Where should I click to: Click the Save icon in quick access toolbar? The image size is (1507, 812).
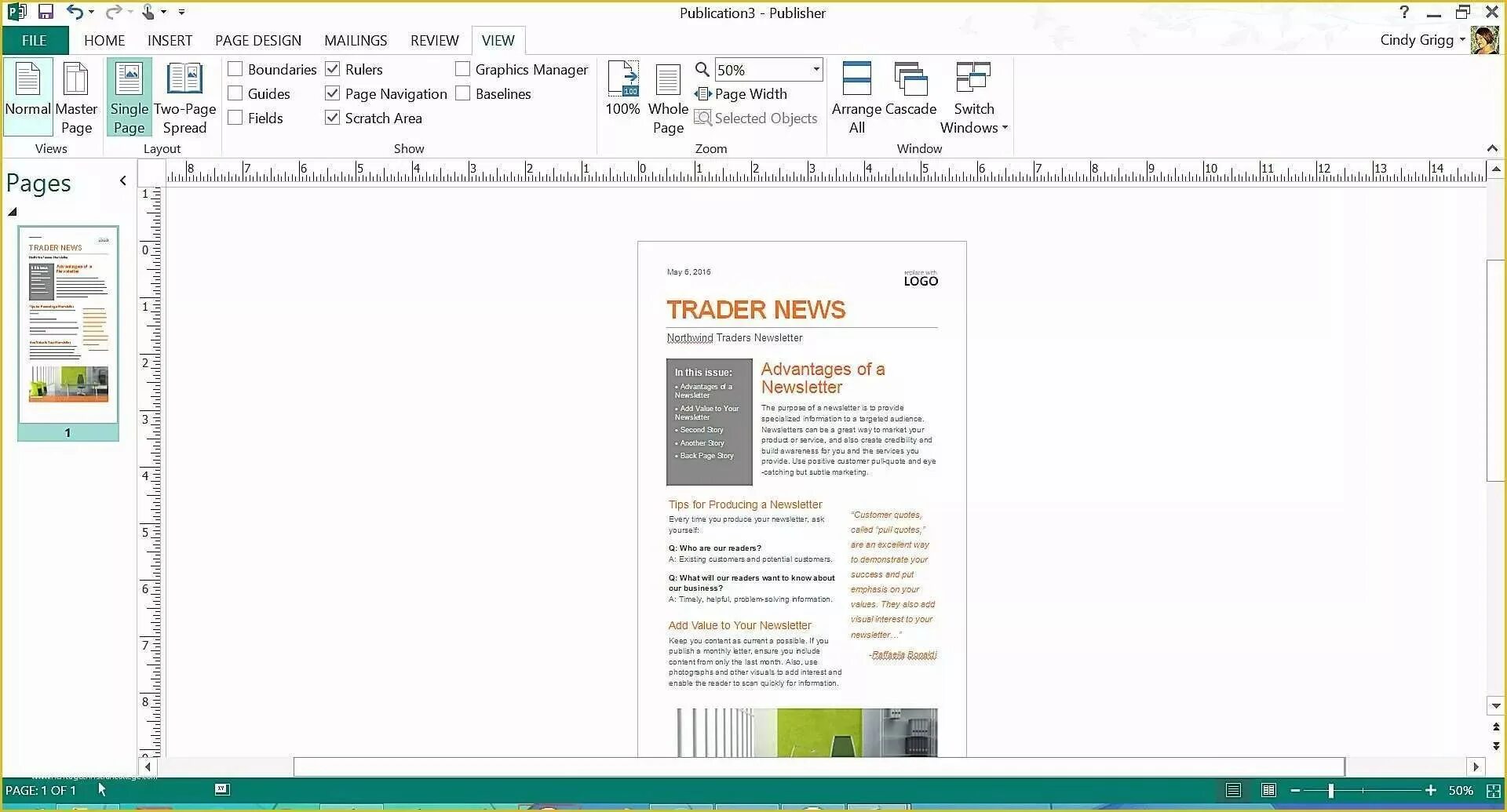point(46,12)
